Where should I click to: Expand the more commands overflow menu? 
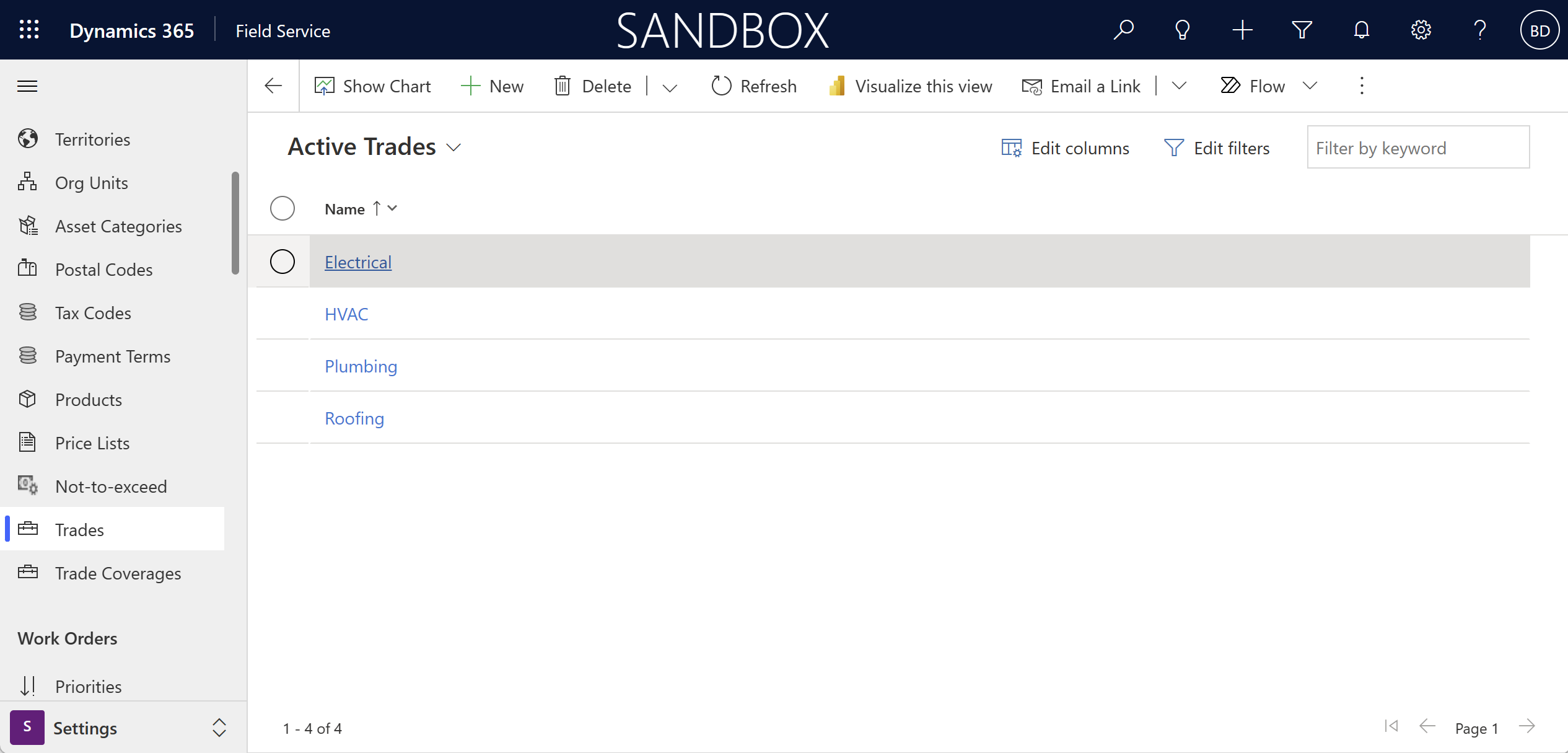click(1361, 85)
